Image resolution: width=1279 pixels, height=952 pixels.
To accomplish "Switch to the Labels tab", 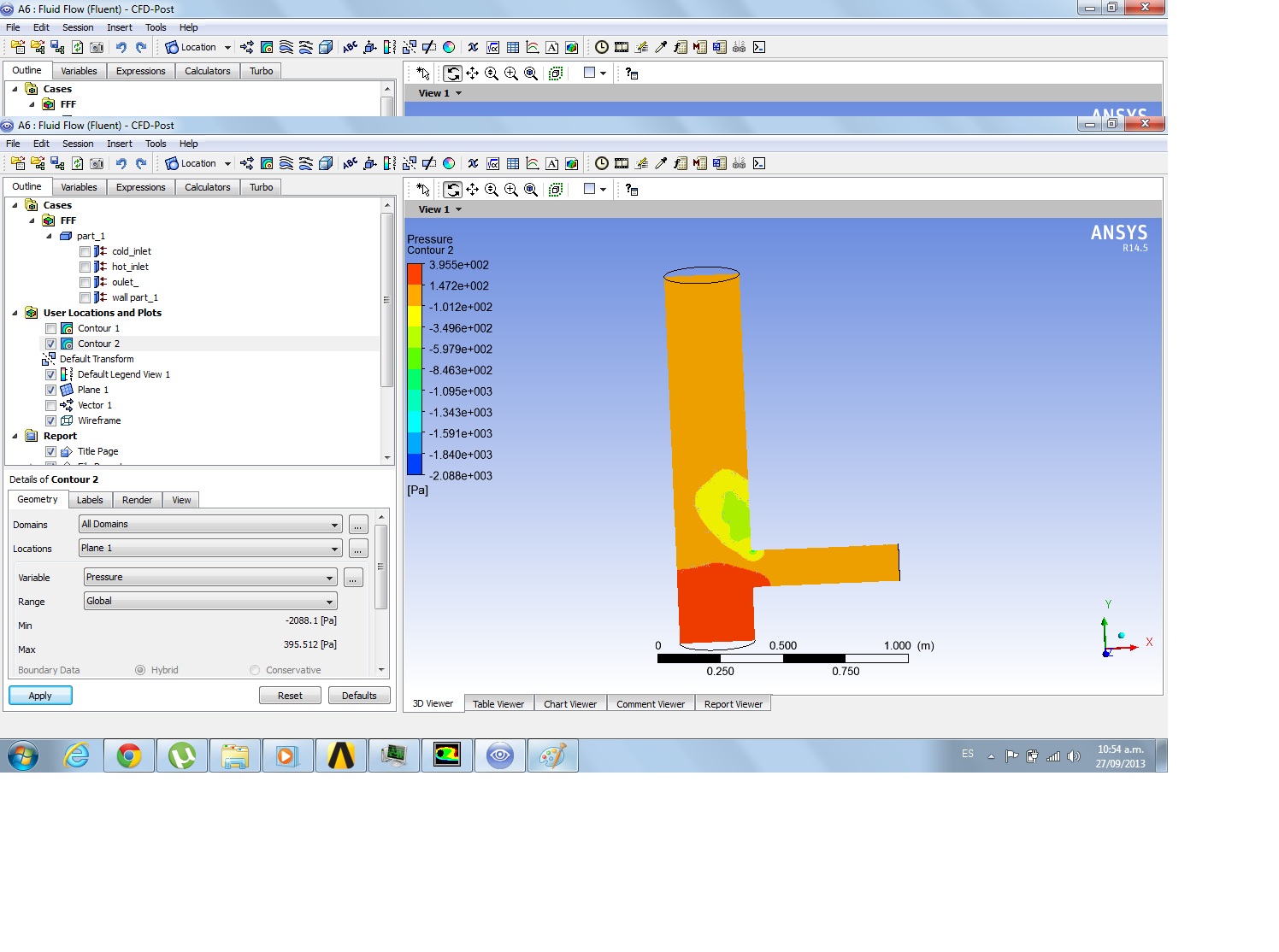I will point(90,500).
